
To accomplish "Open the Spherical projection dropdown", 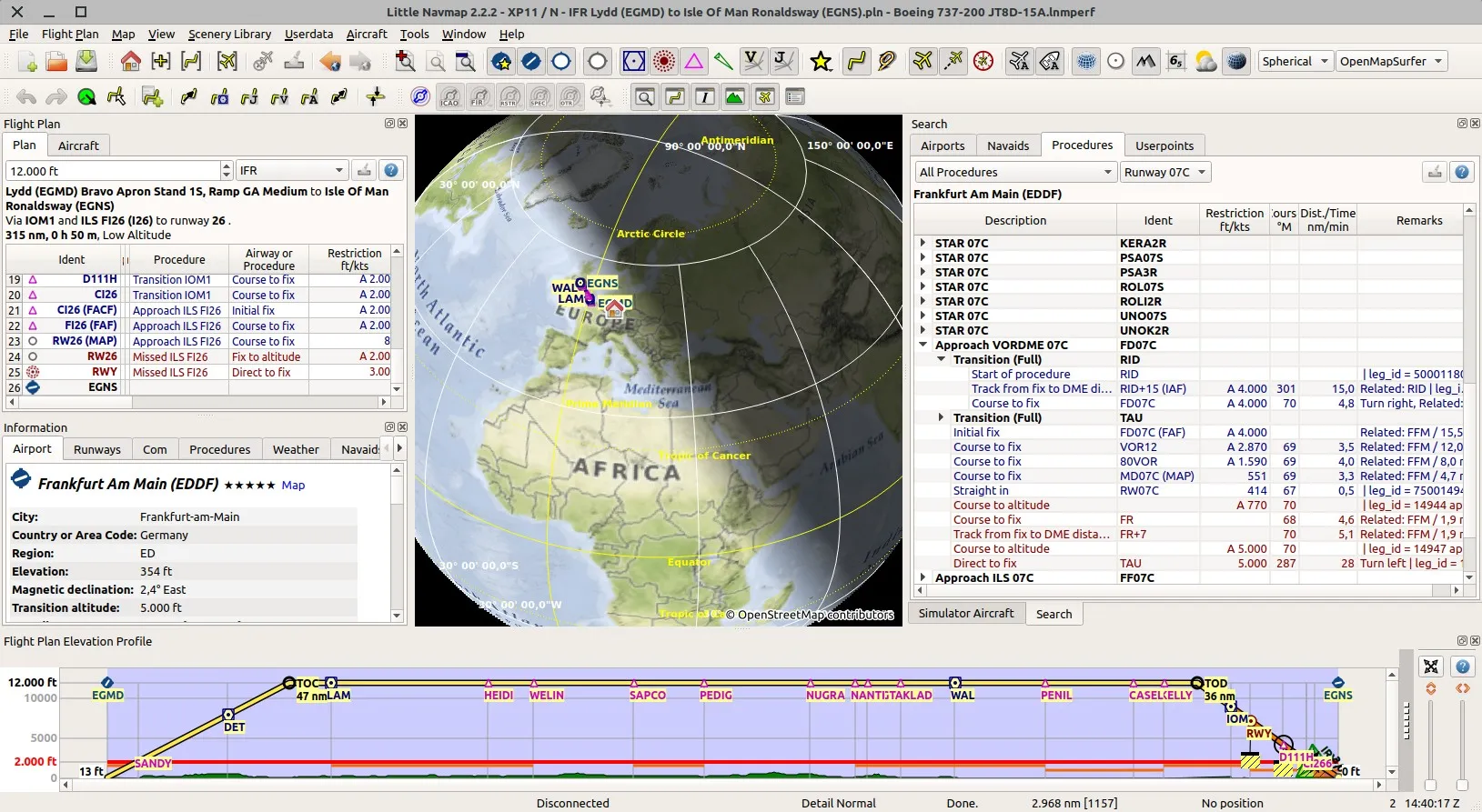I will [1295, 62].
